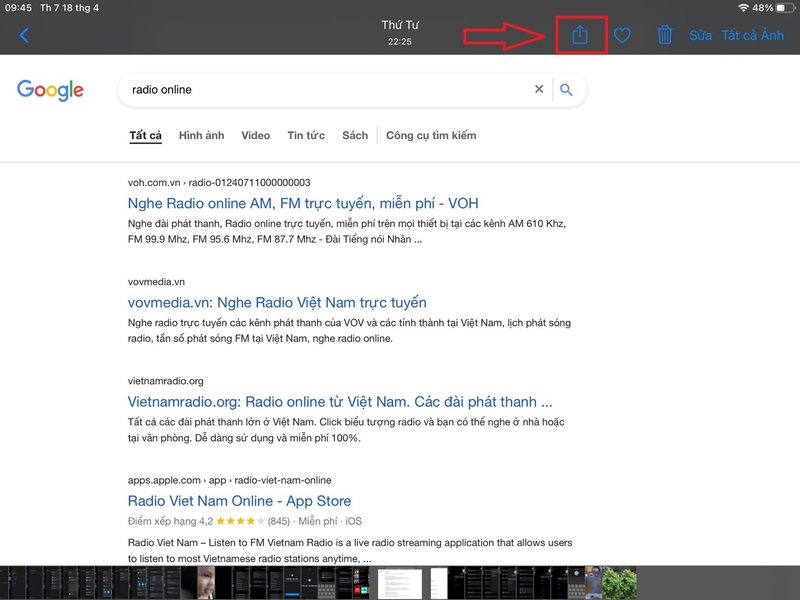Open the Radio Viet Nam Online App Store link
The width and height of the screenshot is (800, 600).
tap(239, 501)
